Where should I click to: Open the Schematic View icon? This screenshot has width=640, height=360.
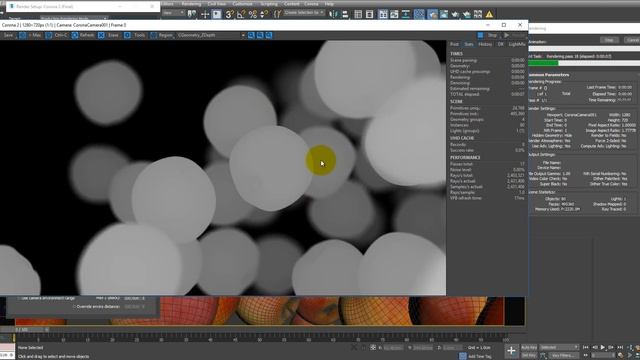406,14
